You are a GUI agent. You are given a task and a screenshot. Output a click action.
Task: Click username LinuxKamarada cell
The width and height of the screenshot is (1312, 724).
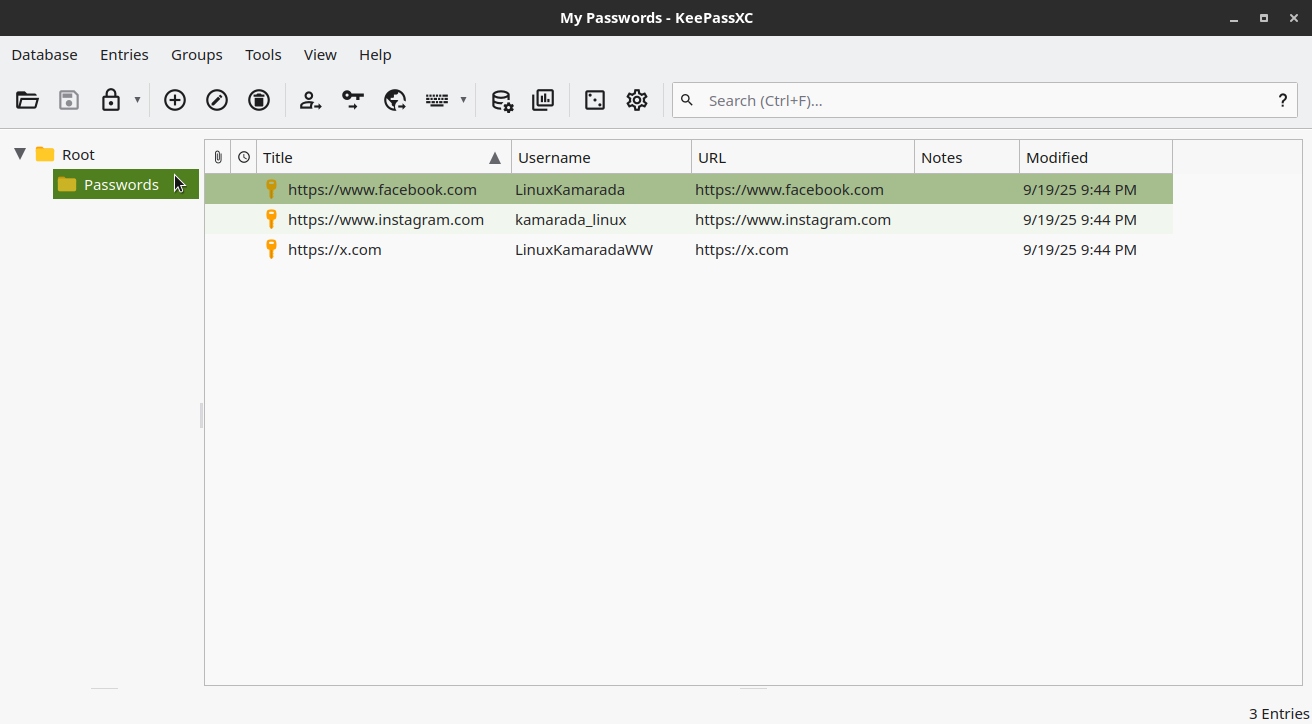[601, 189]
